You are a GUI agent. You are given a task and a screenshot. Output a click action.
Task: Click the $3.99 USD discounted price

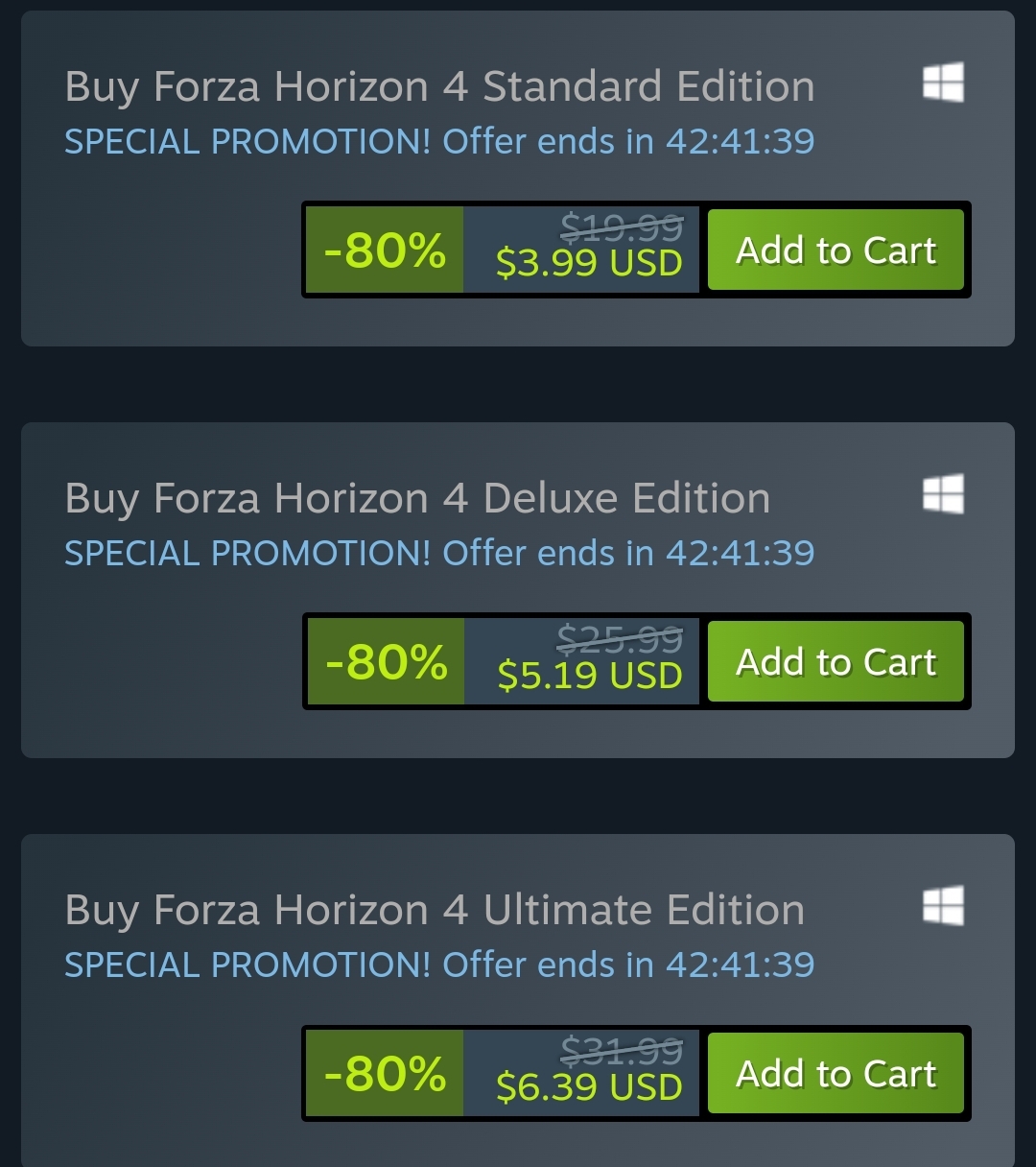[589, 263]
